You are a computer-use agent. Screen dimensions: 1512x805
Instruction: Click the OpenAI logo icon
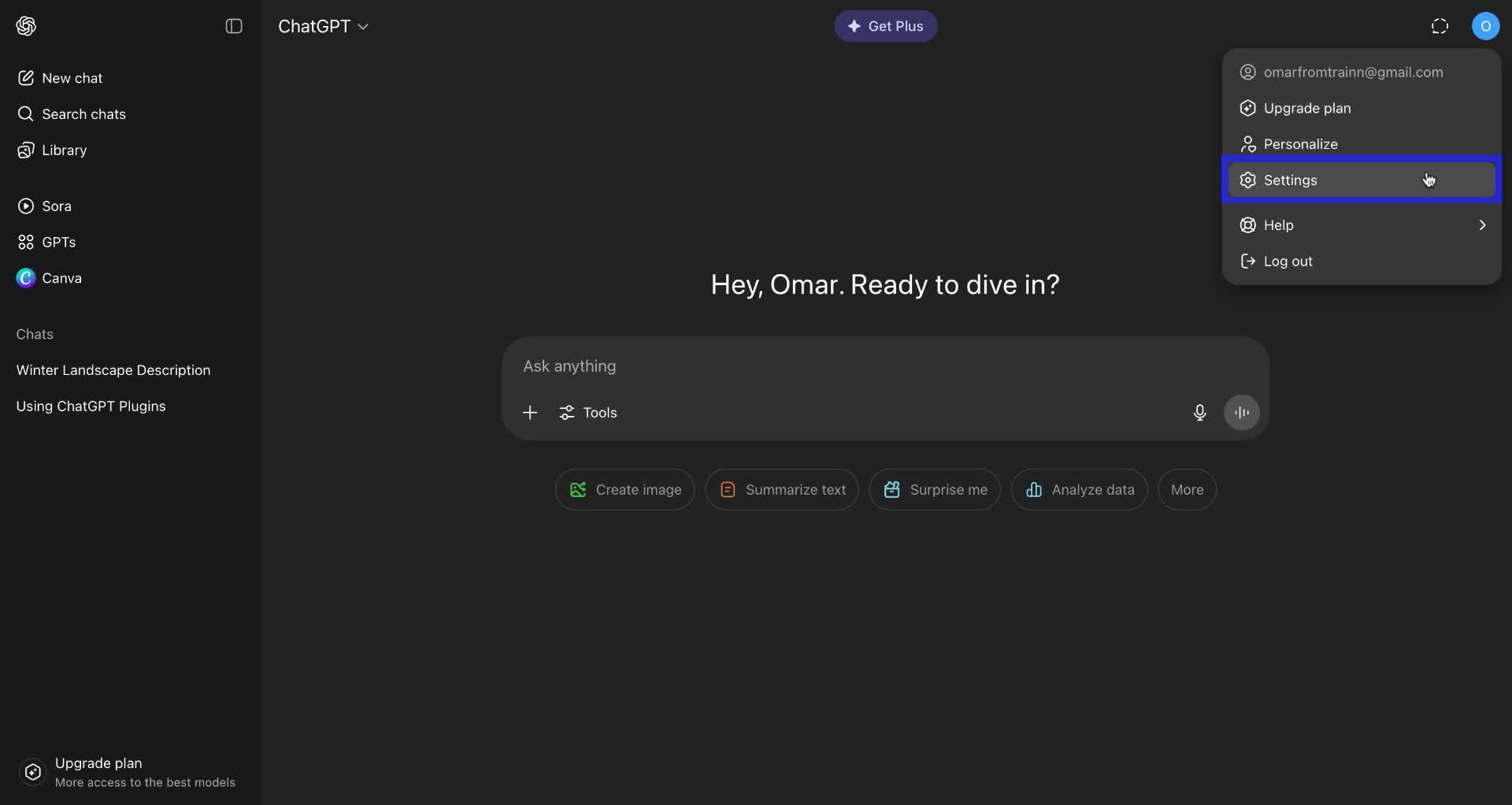coord(25,26)
